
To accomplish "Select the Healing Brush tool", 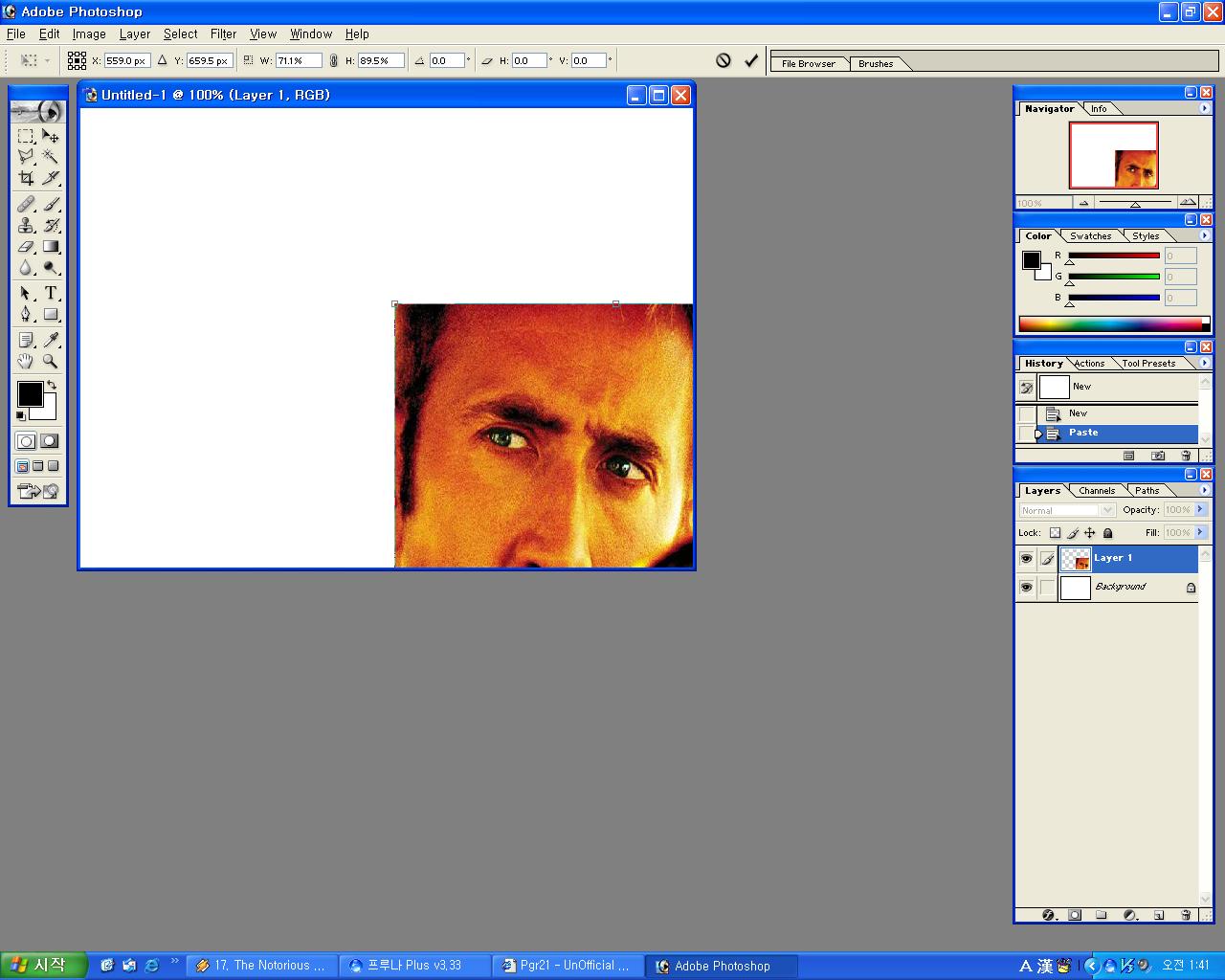I will 26,204.
